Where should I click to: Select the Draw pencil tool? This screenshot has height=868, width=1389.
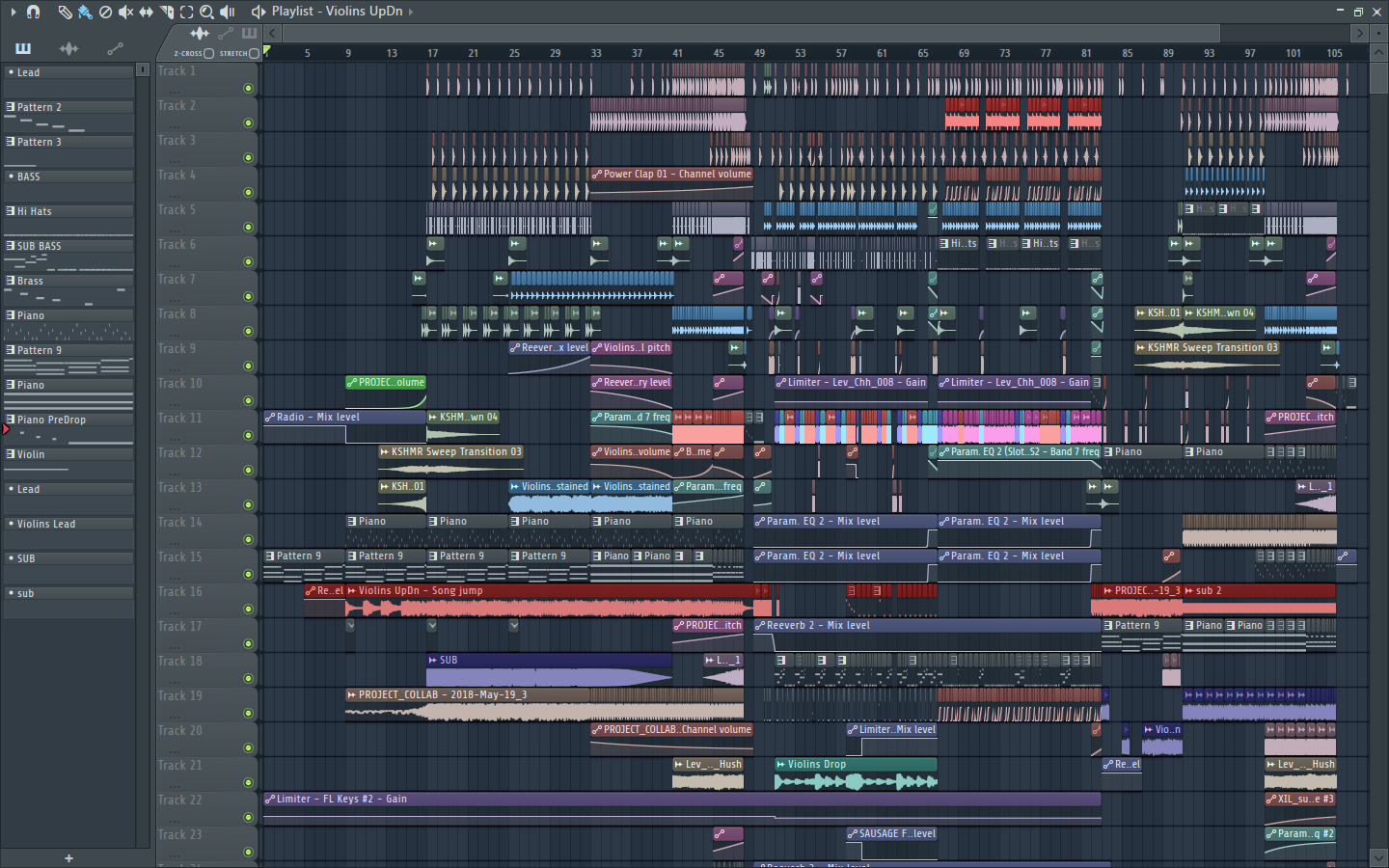tap(65, 12)
